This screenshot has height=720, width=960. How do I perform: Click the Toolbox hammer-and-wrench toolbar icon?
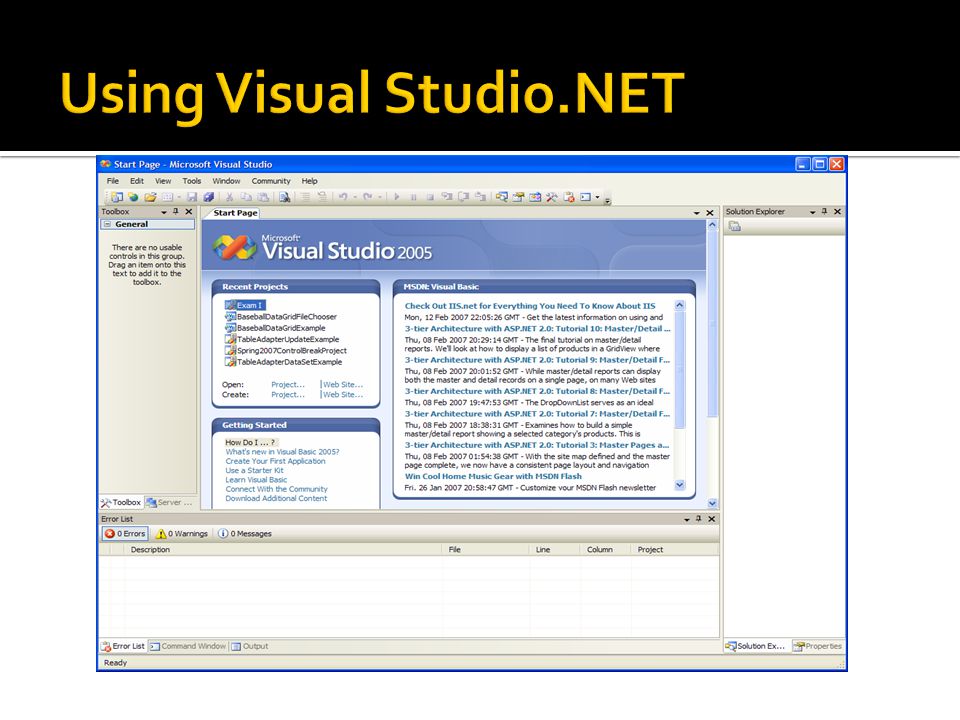(552, 197)
